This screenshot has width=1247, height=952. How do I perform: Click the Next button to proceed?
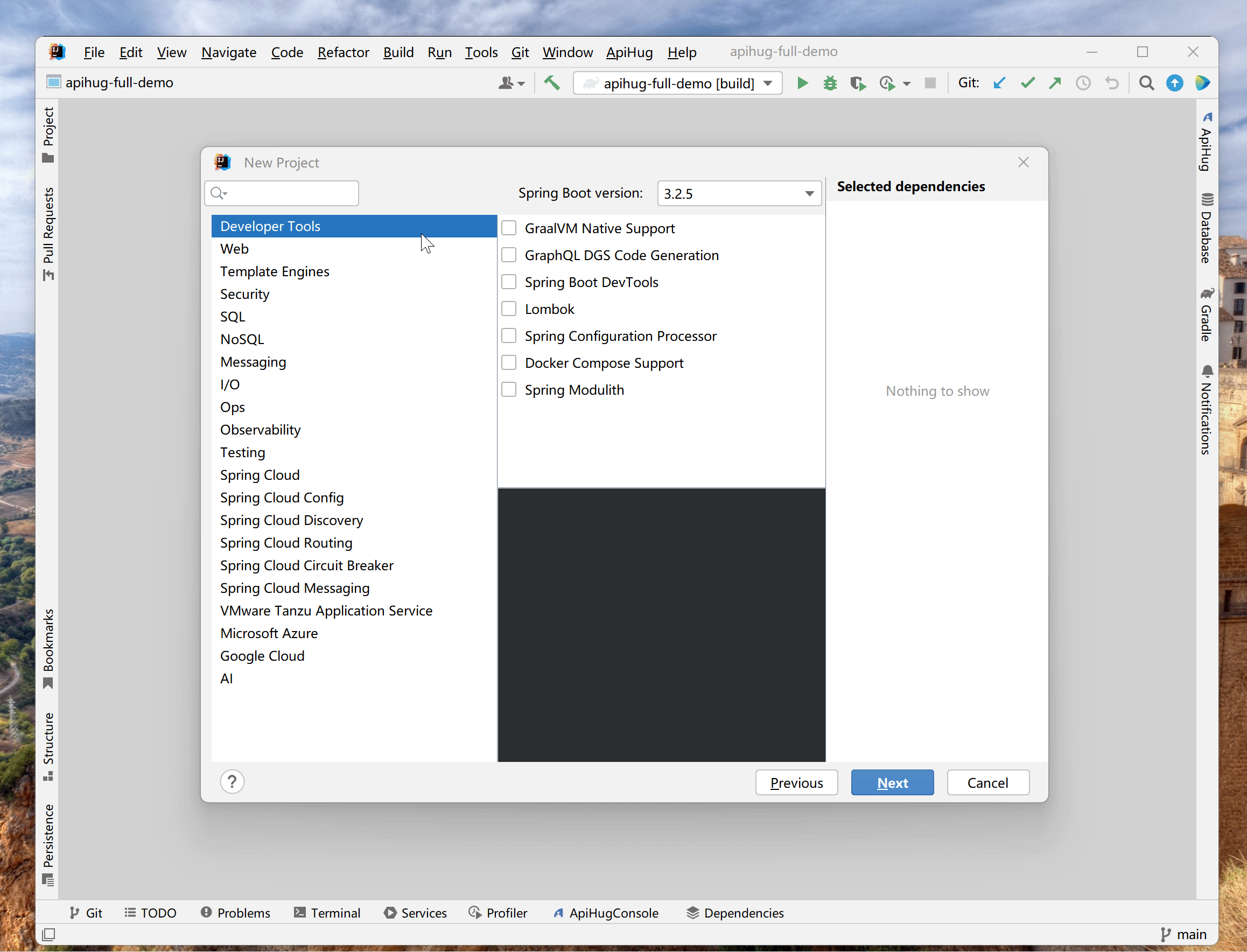892,782
